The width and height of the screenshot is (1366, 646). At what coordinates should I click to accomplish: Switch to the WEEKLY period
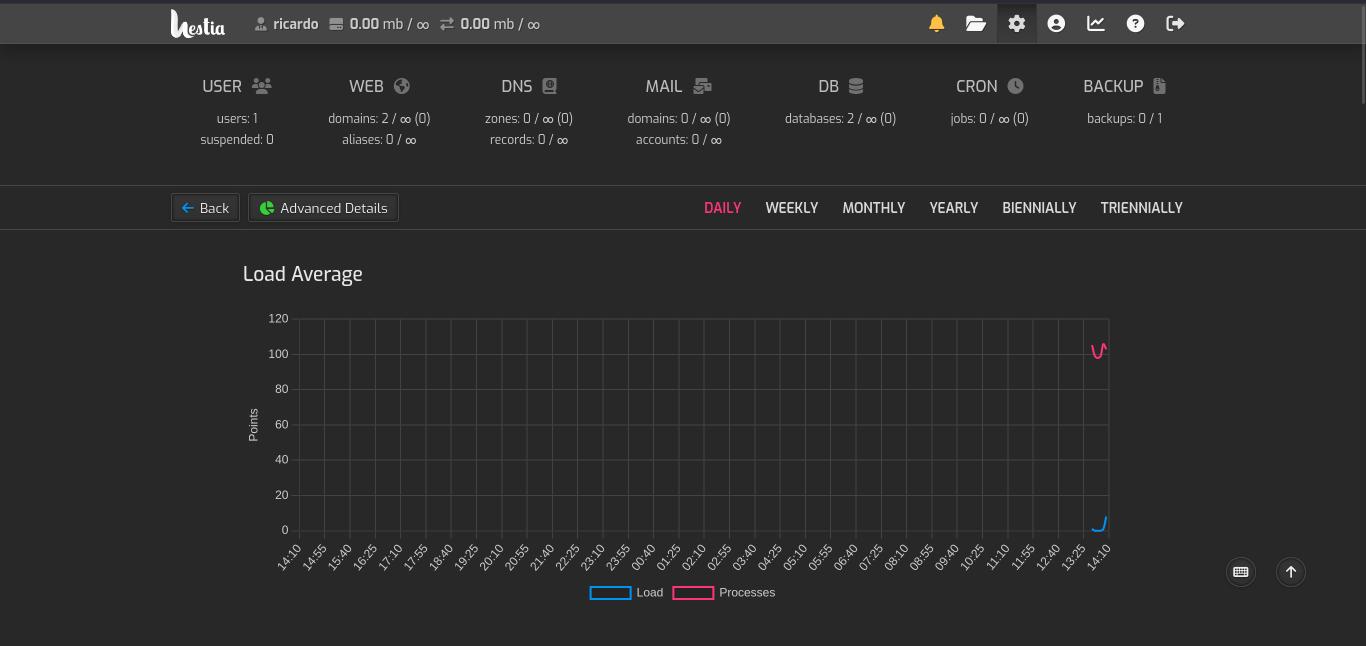click(x=792, y=208)
